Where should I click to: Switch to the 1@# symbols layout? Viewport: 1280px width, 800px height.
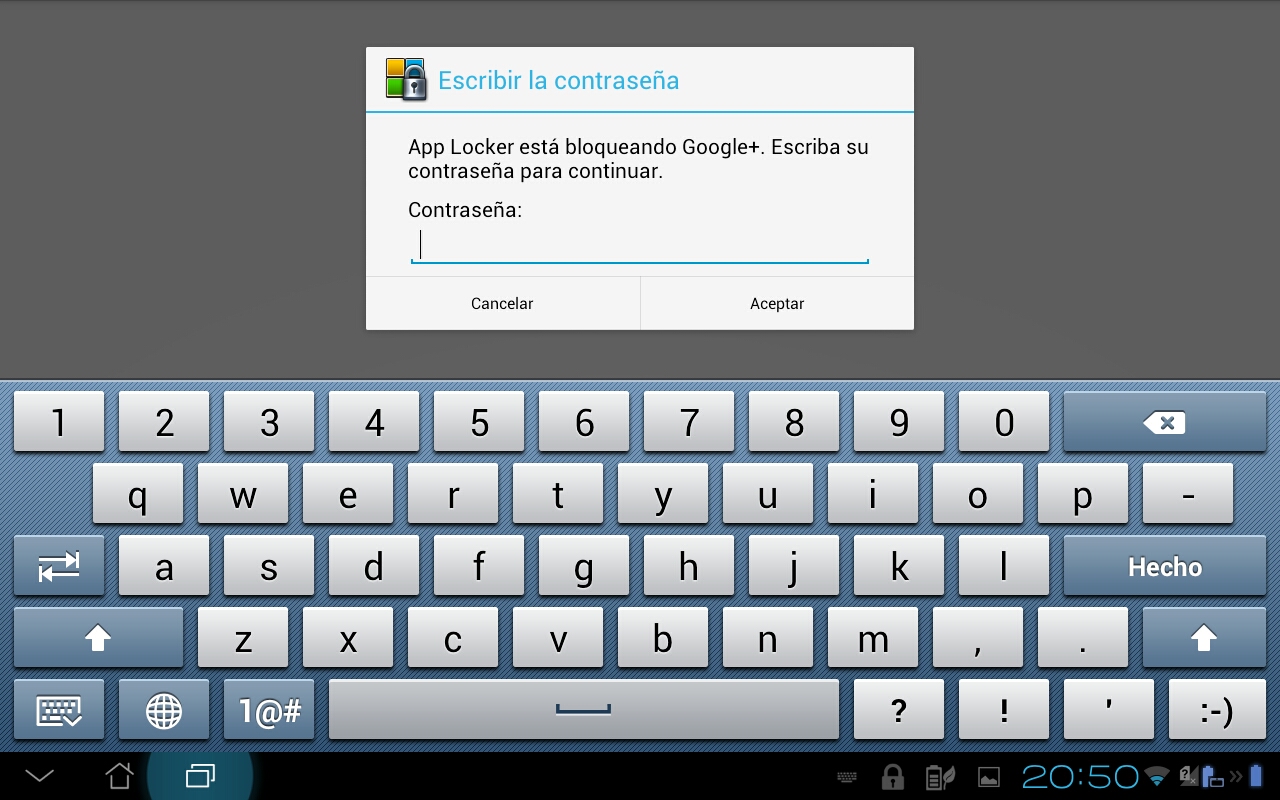tap(269, 711)
